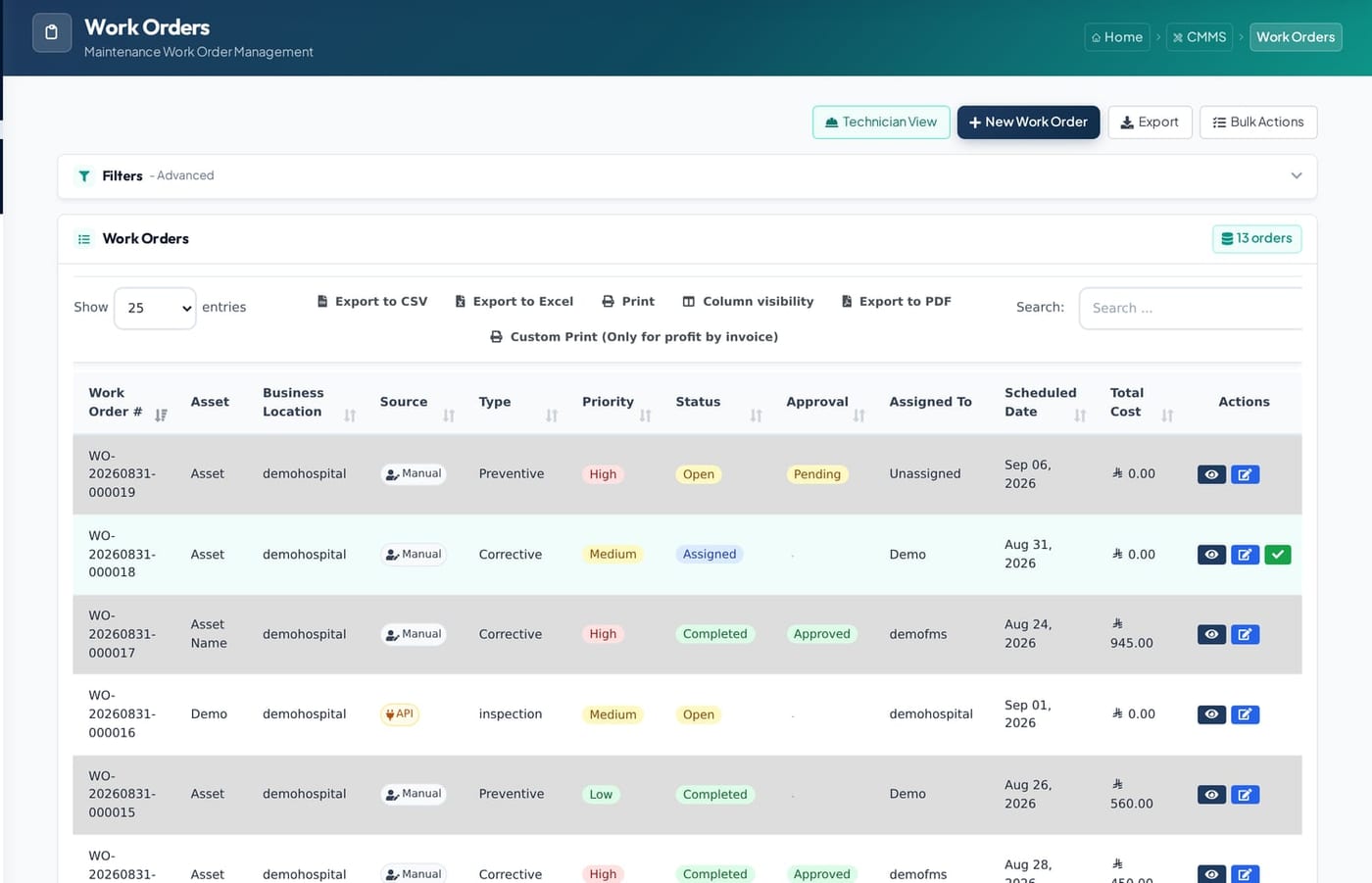View details of work order 000017
Image resolution: width=1372 pixels, height=883 pixels.
[1211, 634]
